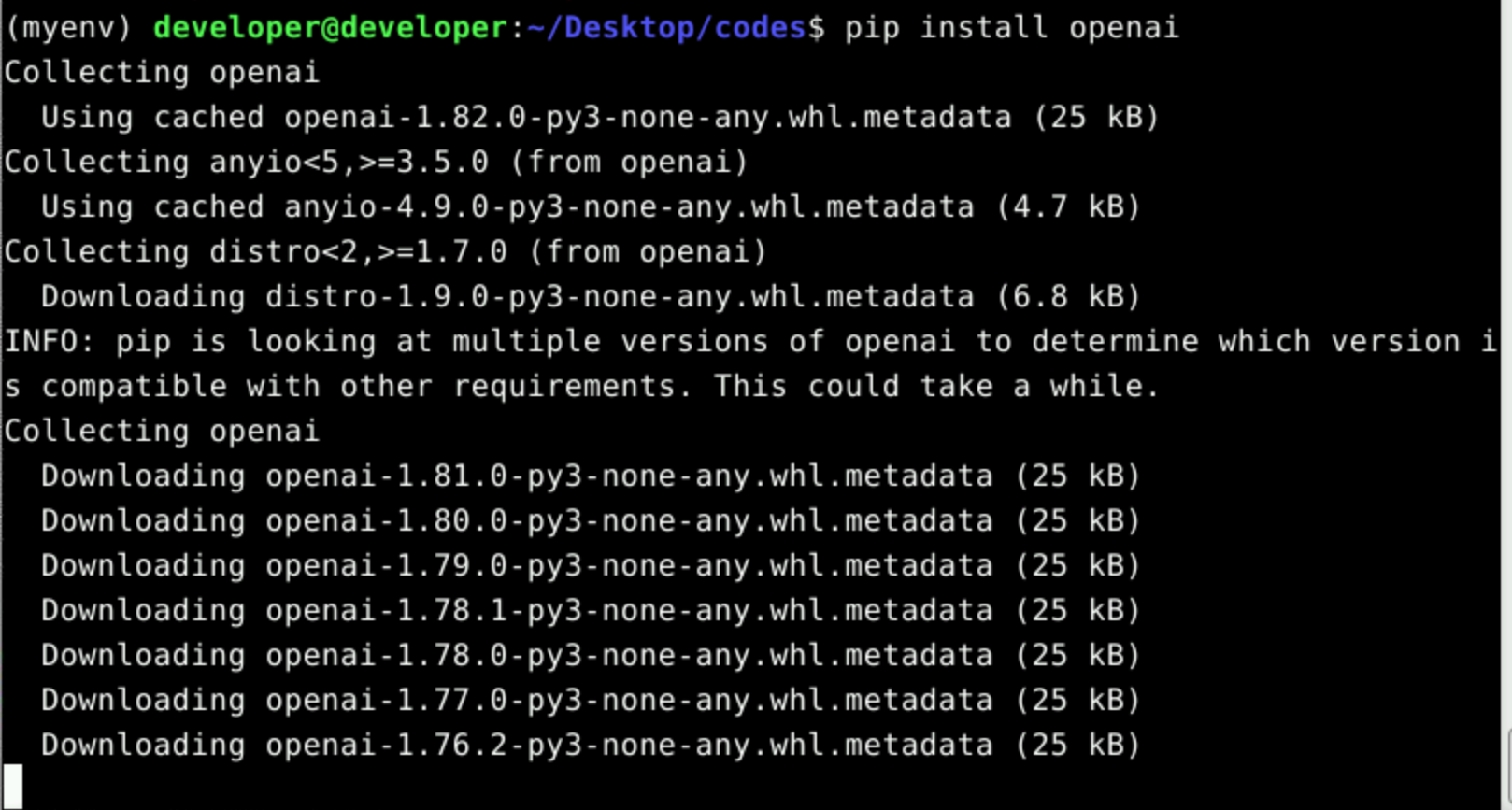Click the 'Downloading openai-1.79.0' line
The height and width of the screenshot is (810, 1512).
(x=590, y=566)
